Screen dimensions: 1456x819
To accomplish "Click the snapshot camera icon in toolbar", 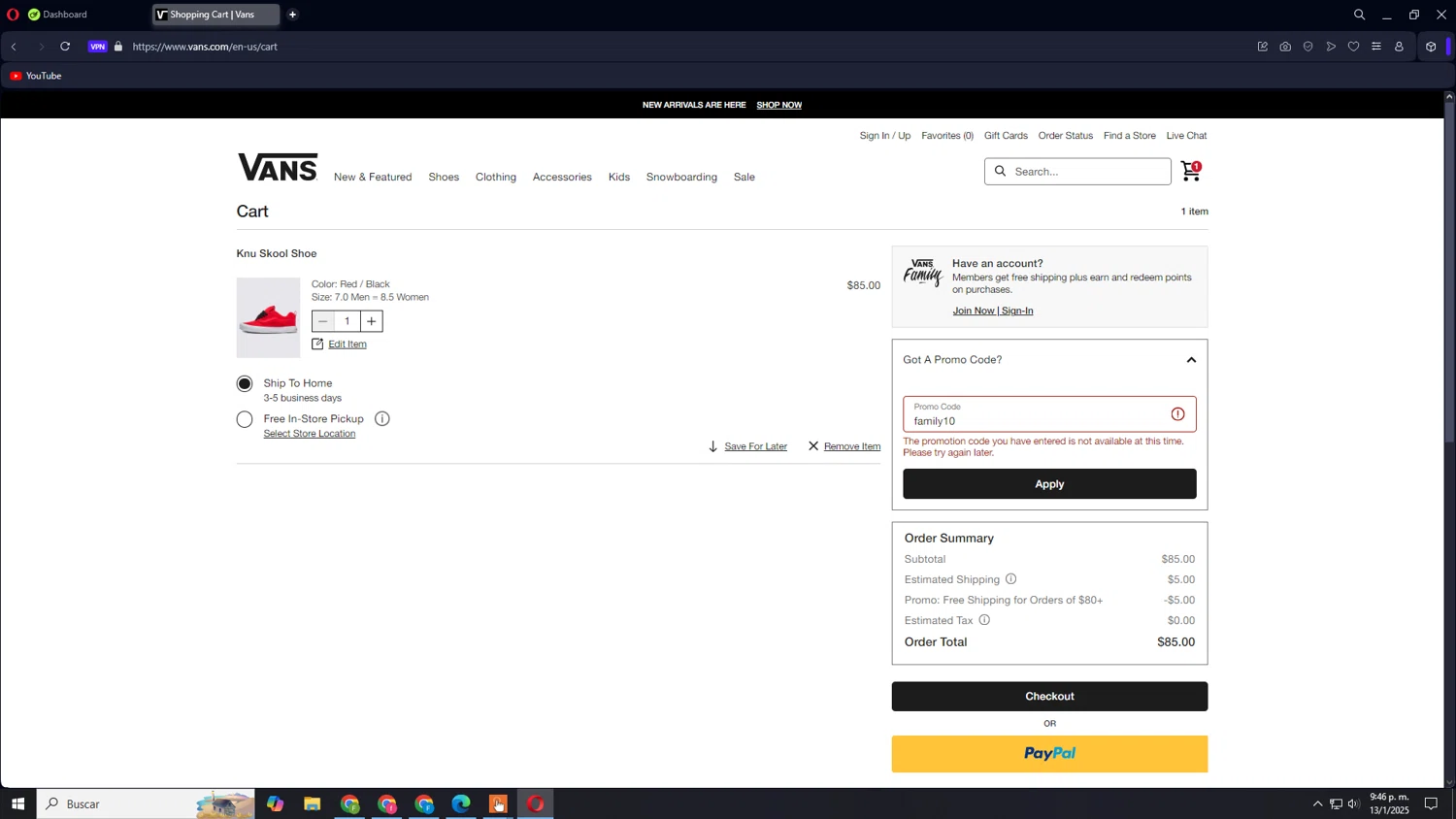I will tap(1285, 47).
